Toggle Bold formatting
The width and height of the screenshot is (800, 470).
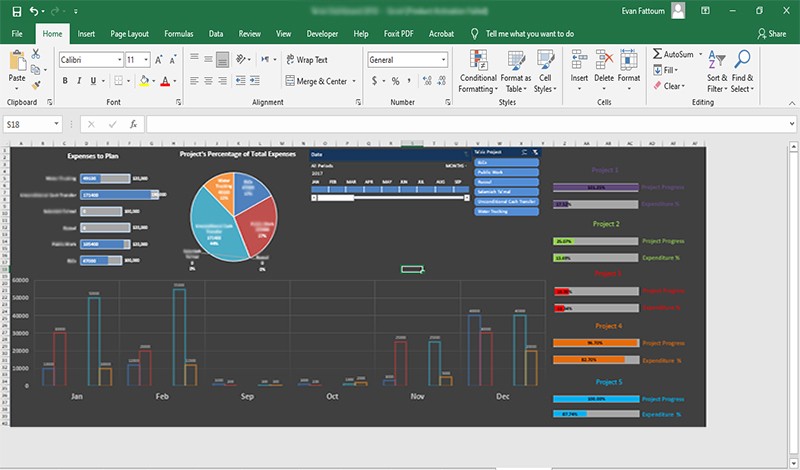tap(65, 81)
